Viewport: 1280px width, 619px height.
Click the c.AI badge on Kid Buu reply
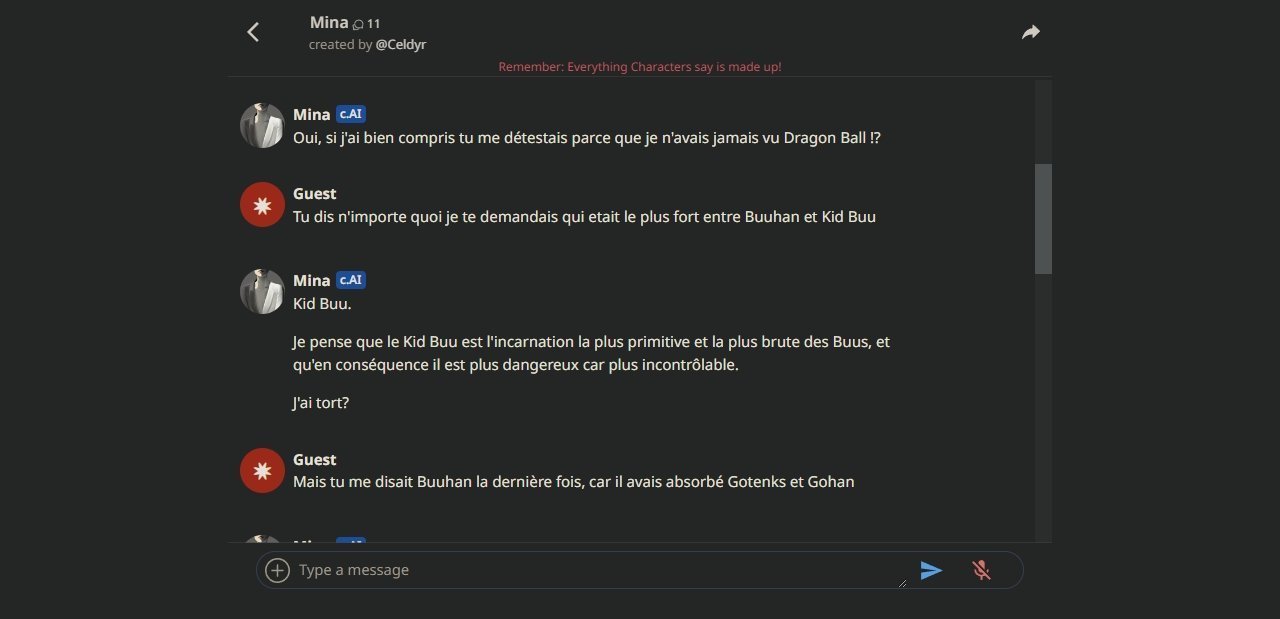click(350, 280)
